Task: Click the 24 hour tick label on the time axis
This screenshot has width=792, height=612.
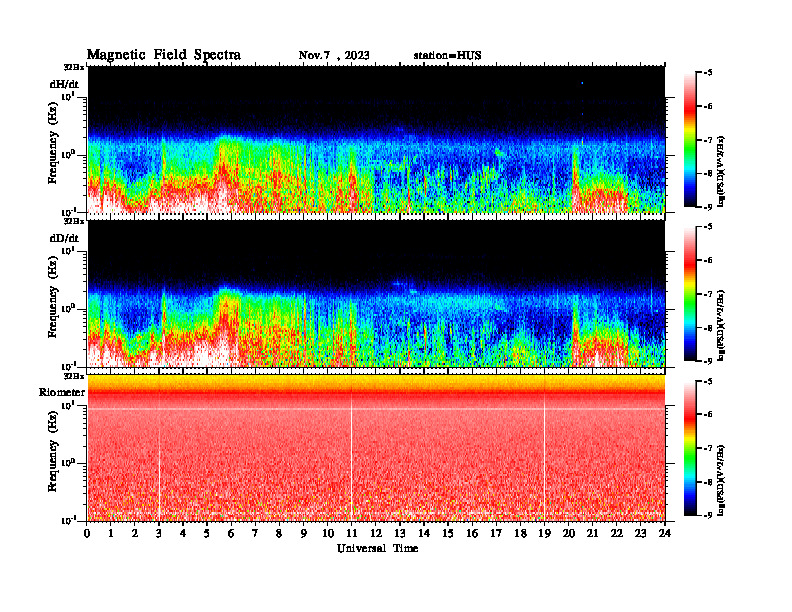Action: coord(665,534)
